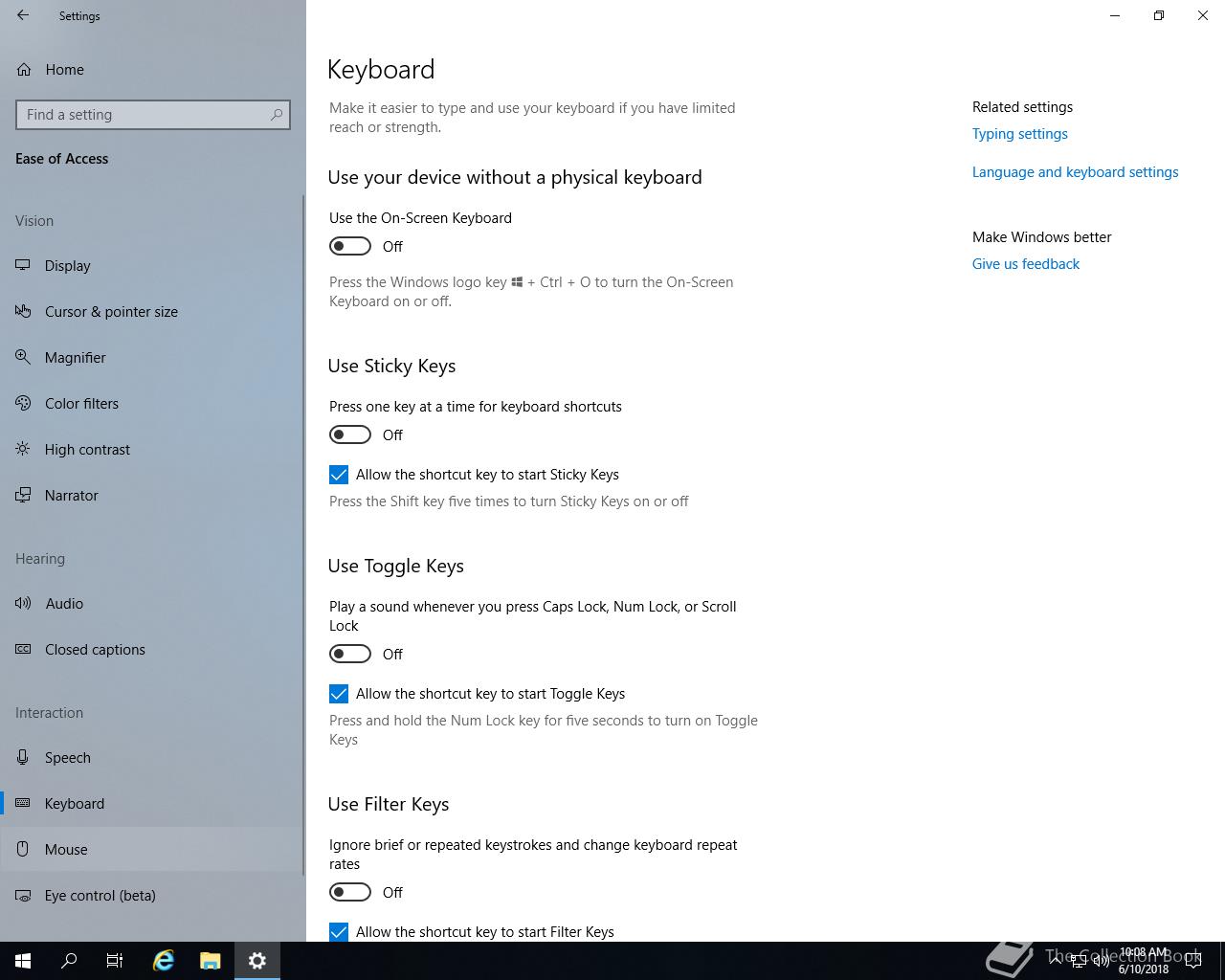Open High contrast settings page
This screenshot has width=1225, height=980.
152,449
